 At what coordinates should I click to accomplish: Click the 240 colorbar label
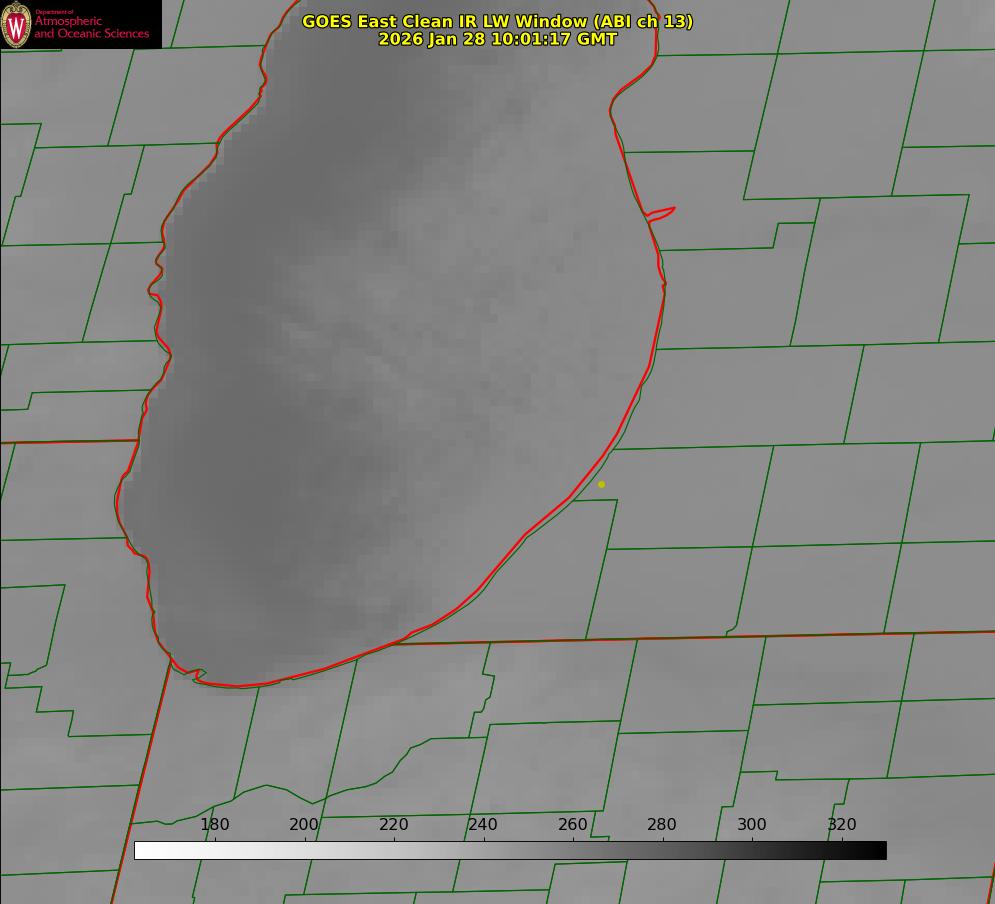click(x=483, y=824)
